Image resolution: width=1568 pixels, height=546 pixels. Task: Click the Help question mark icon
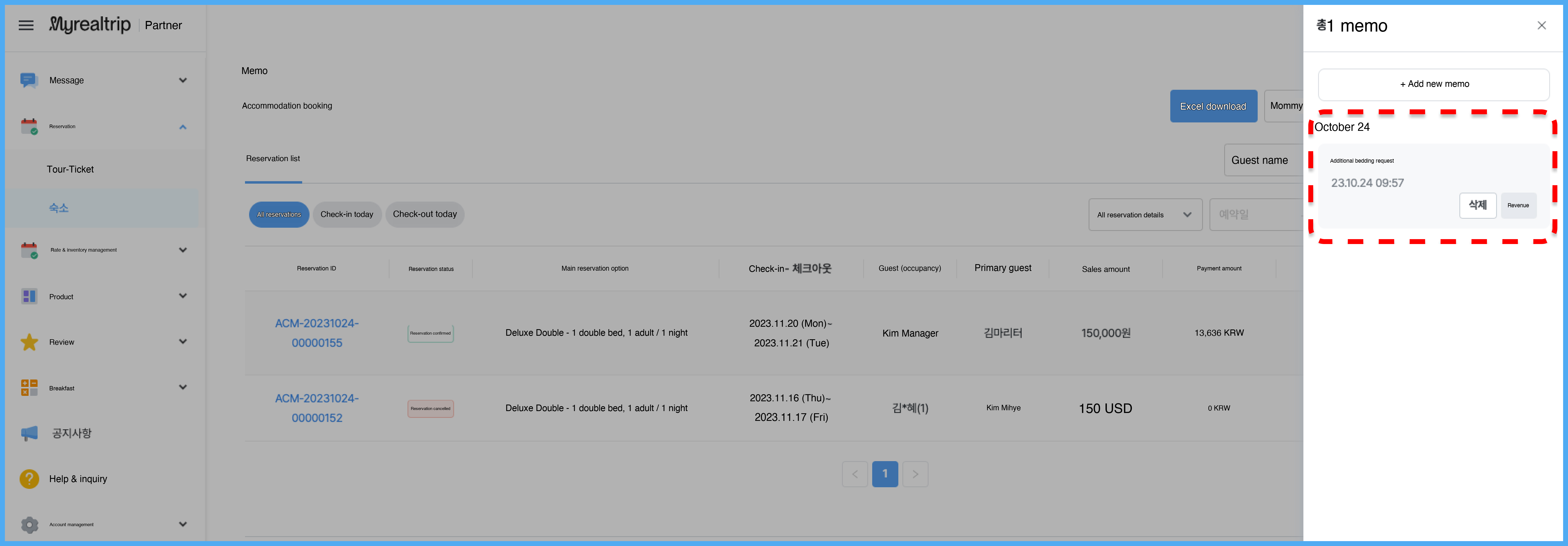29,479
